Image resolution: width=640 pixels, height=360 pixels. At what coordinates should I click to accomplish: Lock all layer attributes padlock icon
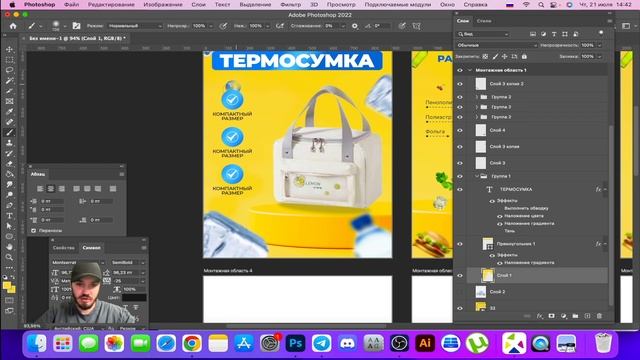pos(524,57)
